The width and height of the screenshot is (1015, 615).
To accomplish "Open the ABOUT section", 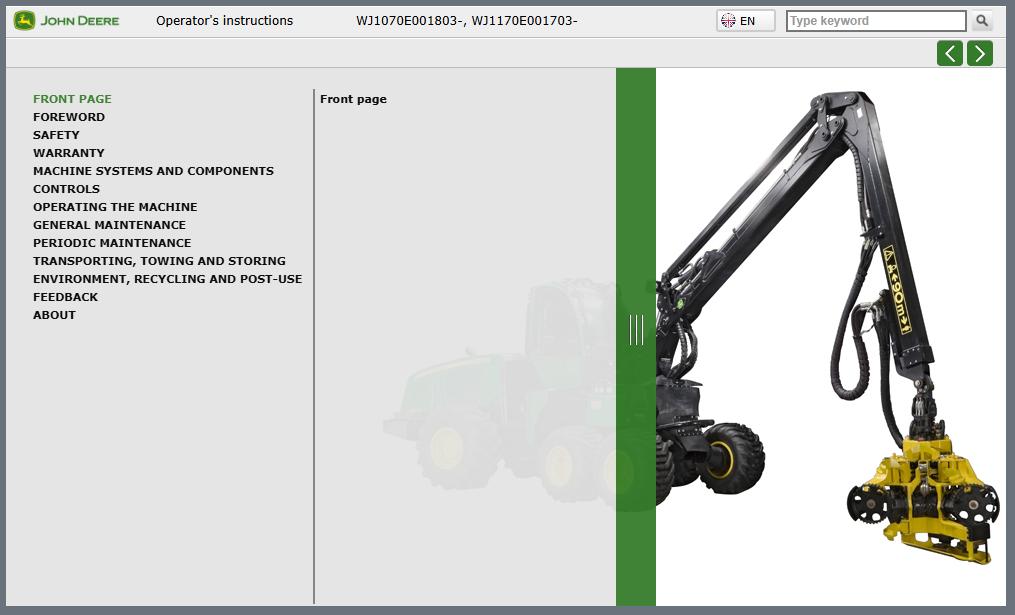I will tap(54, 315).
